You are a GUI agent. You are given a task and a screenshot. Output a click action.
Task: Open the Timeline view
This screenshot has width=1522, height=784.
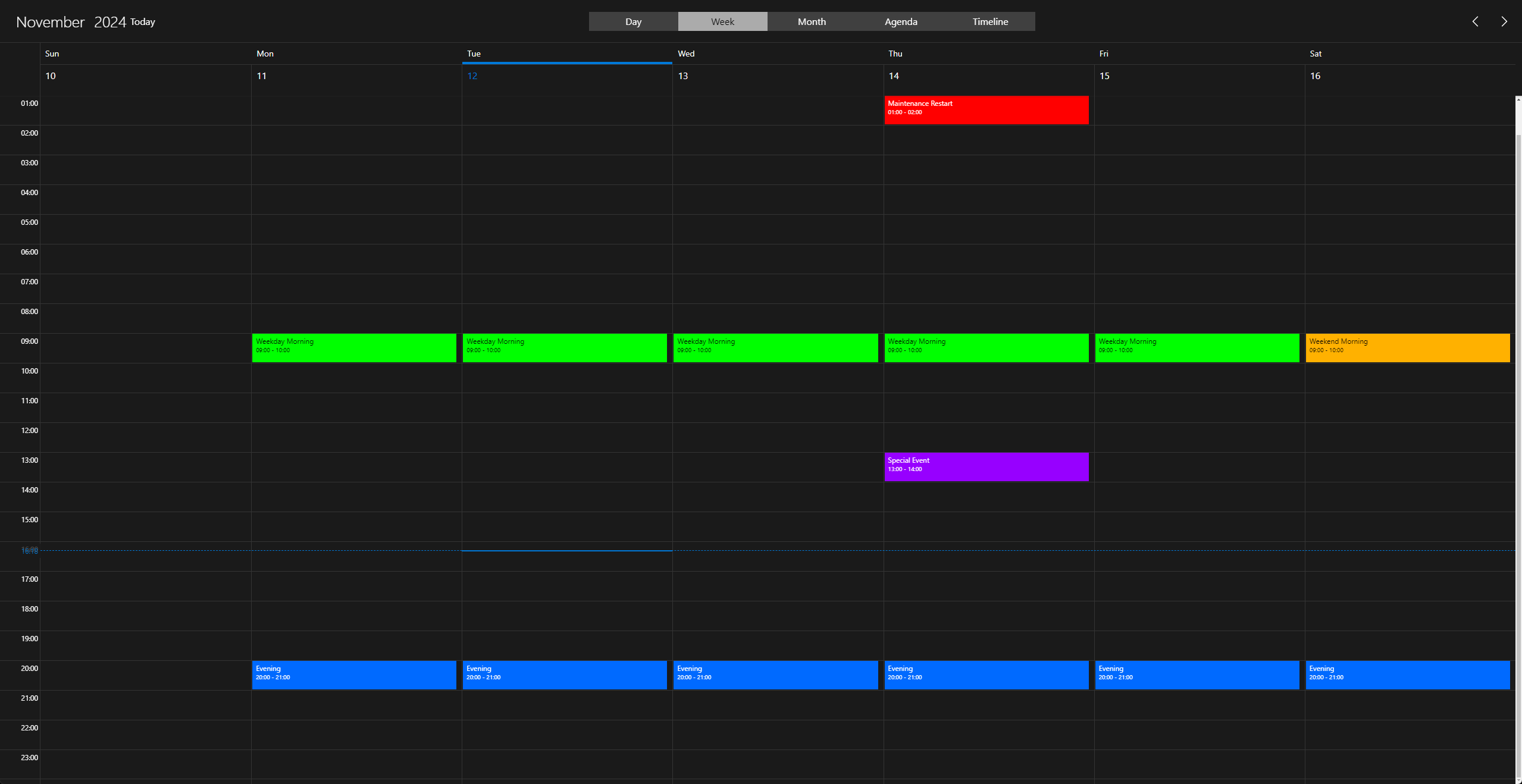(x=990, y=21)
